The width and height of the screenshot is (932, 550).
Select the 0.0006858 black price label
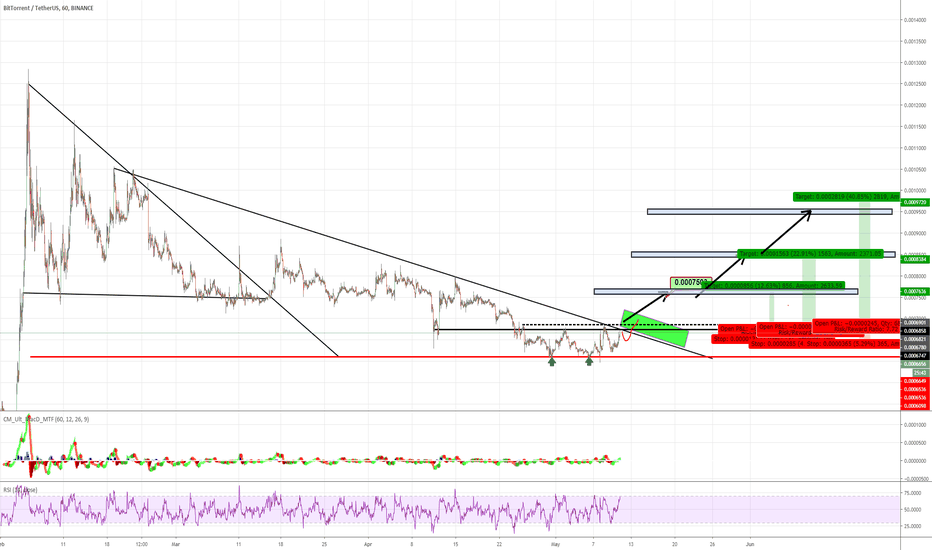(x=915, y=331)
